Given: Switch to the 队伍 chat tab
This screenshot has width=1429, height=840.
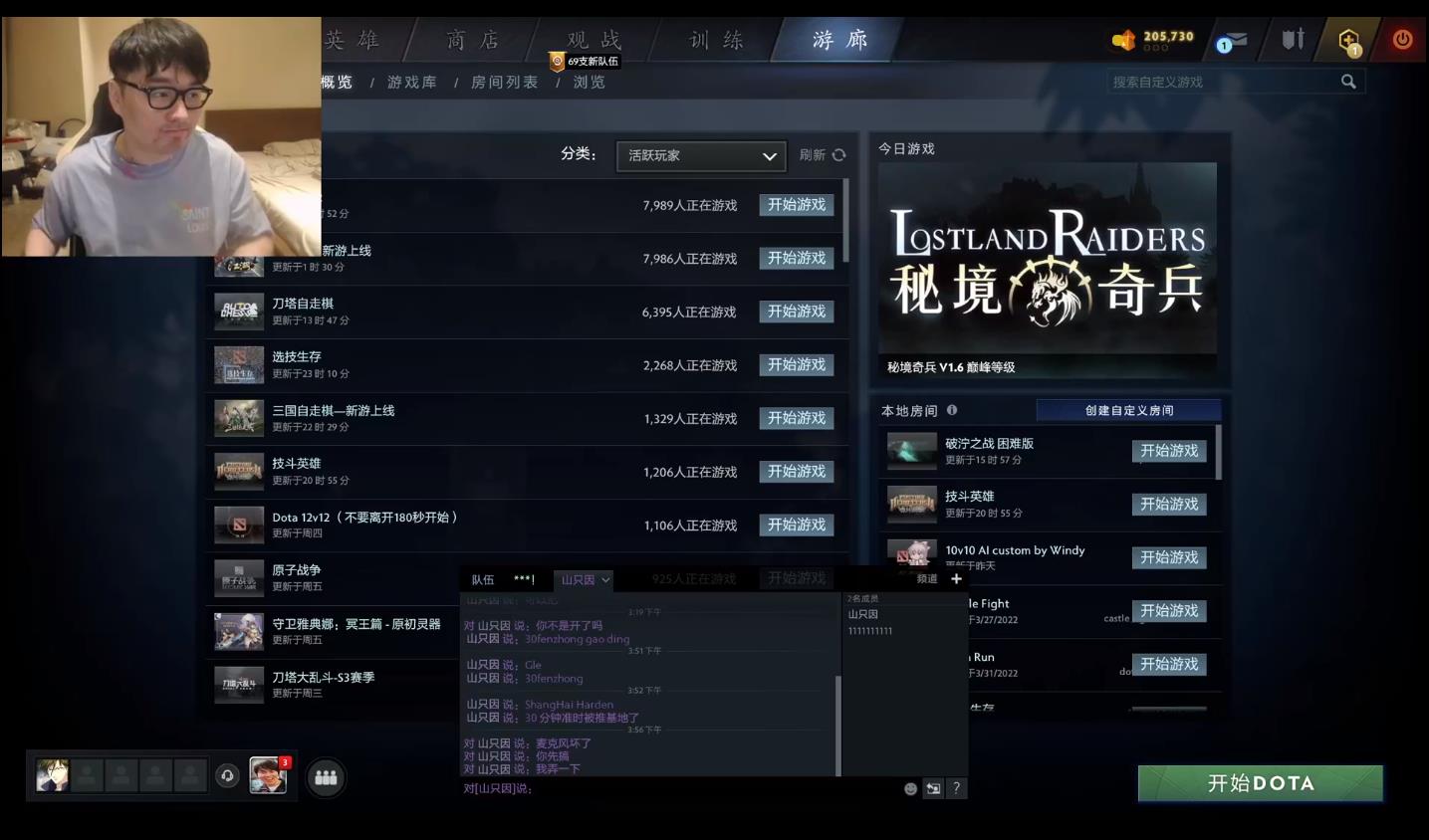Looking at the screenshot, I should (482, 578).
